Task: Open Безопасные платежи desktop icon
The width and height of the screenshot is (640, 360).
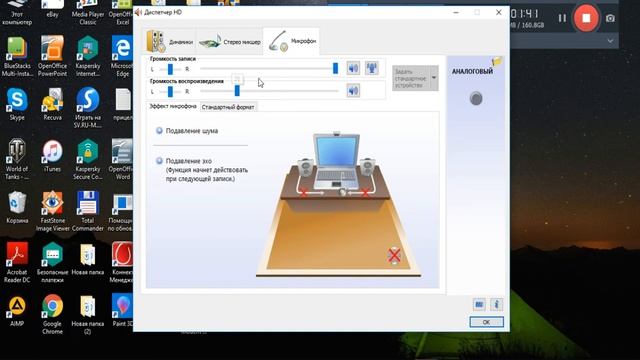Action: pos(52,261)
